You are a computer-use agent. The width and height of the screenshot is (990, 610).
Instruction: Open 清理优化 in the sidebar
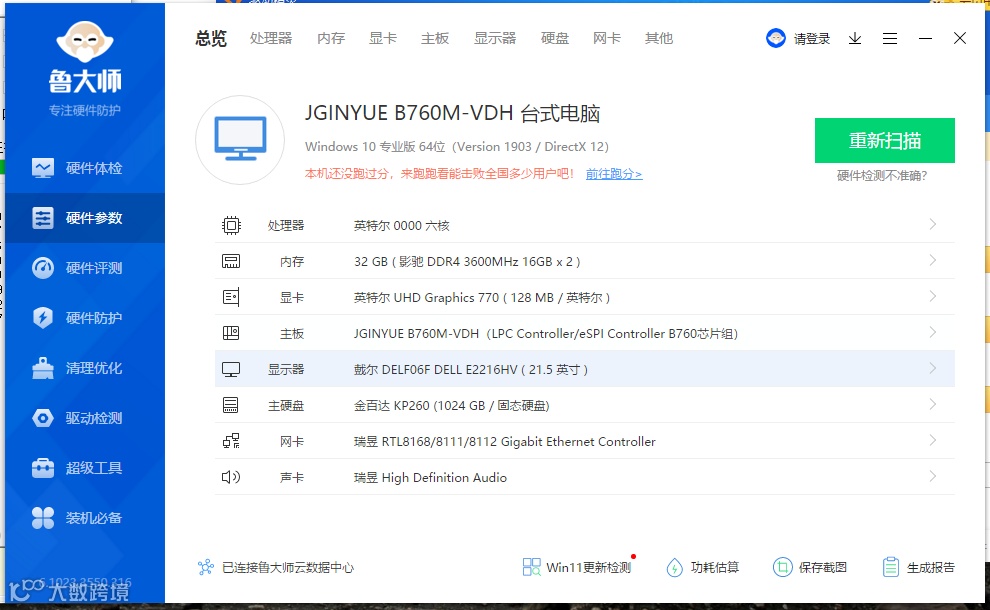click(85, 368)
